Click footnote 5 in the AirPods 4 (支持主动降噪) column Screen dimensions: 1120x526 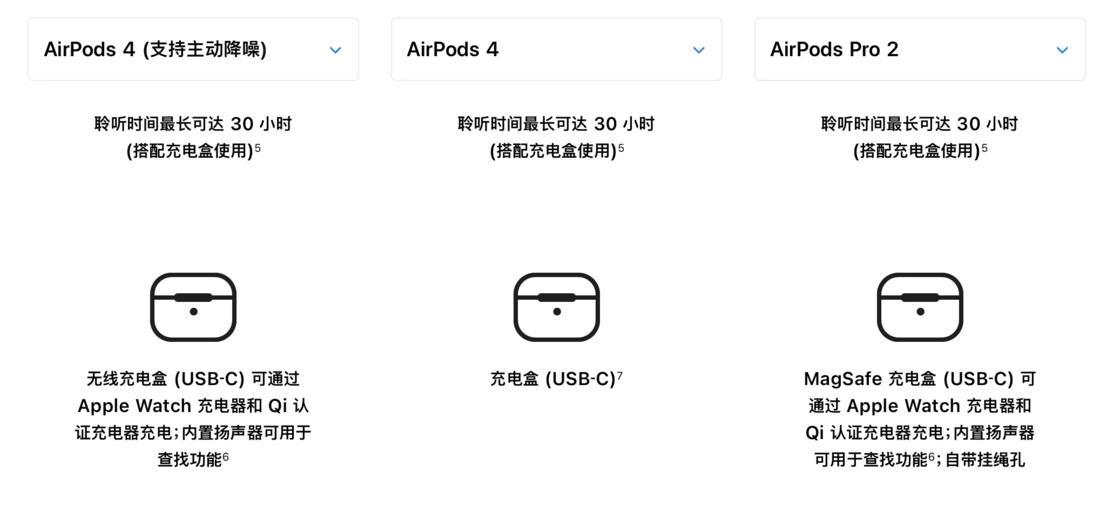pyautogui.click(x=258, y=148)
